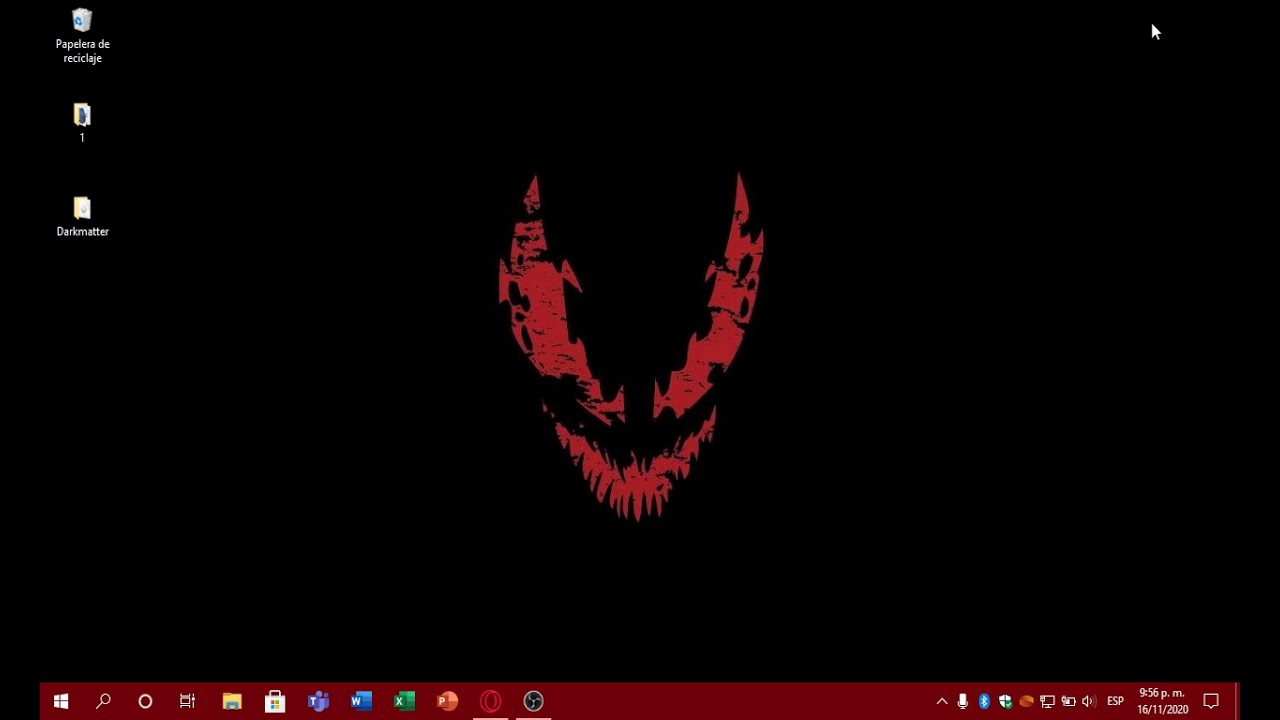Select the folder named 1 on desktop
This screenshot has width=1280, height=720.
click(x=82, y=123)
